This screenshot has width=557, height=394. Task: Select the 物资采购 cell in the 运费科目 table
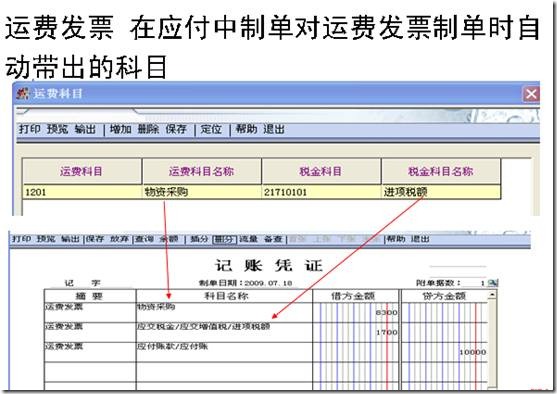202,192
